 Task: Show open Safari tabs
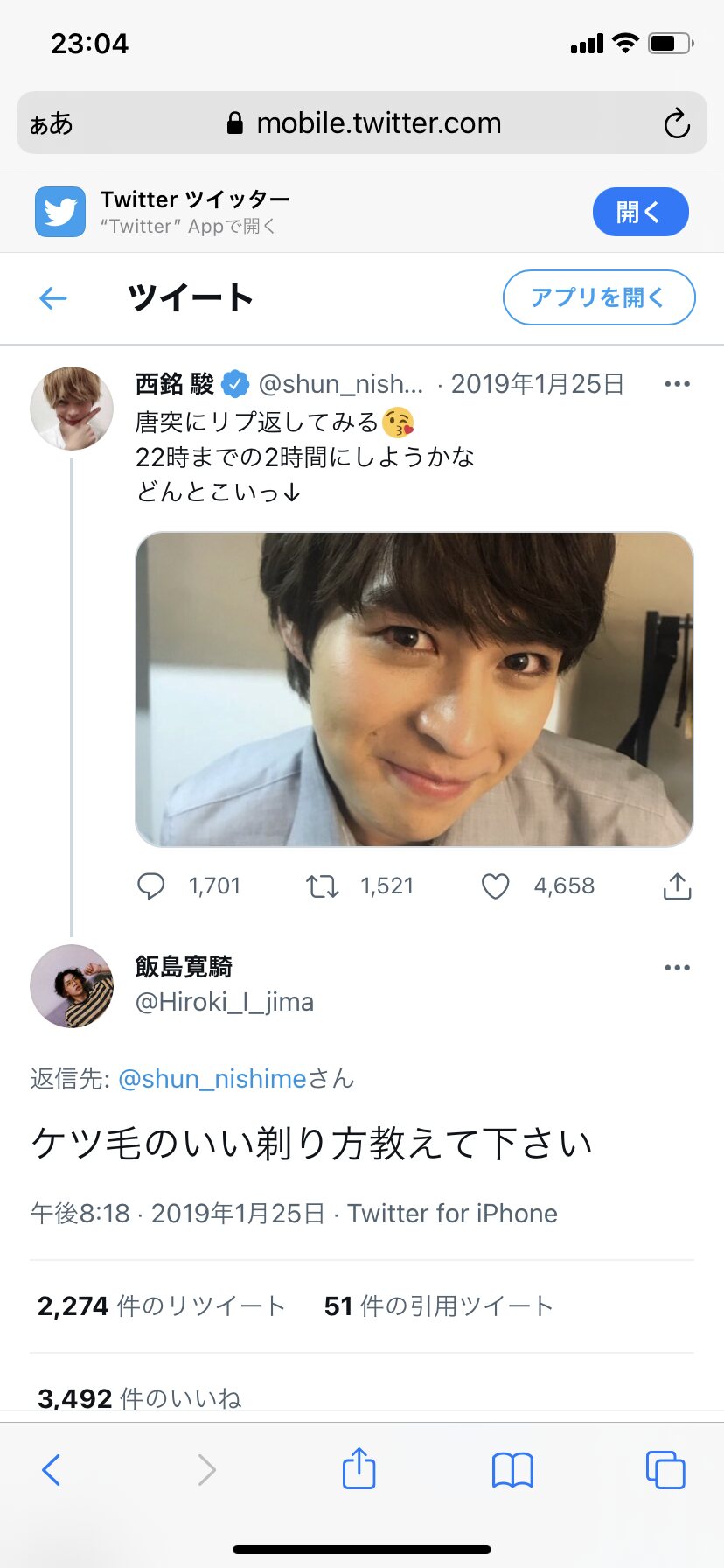click(665, 1470)
